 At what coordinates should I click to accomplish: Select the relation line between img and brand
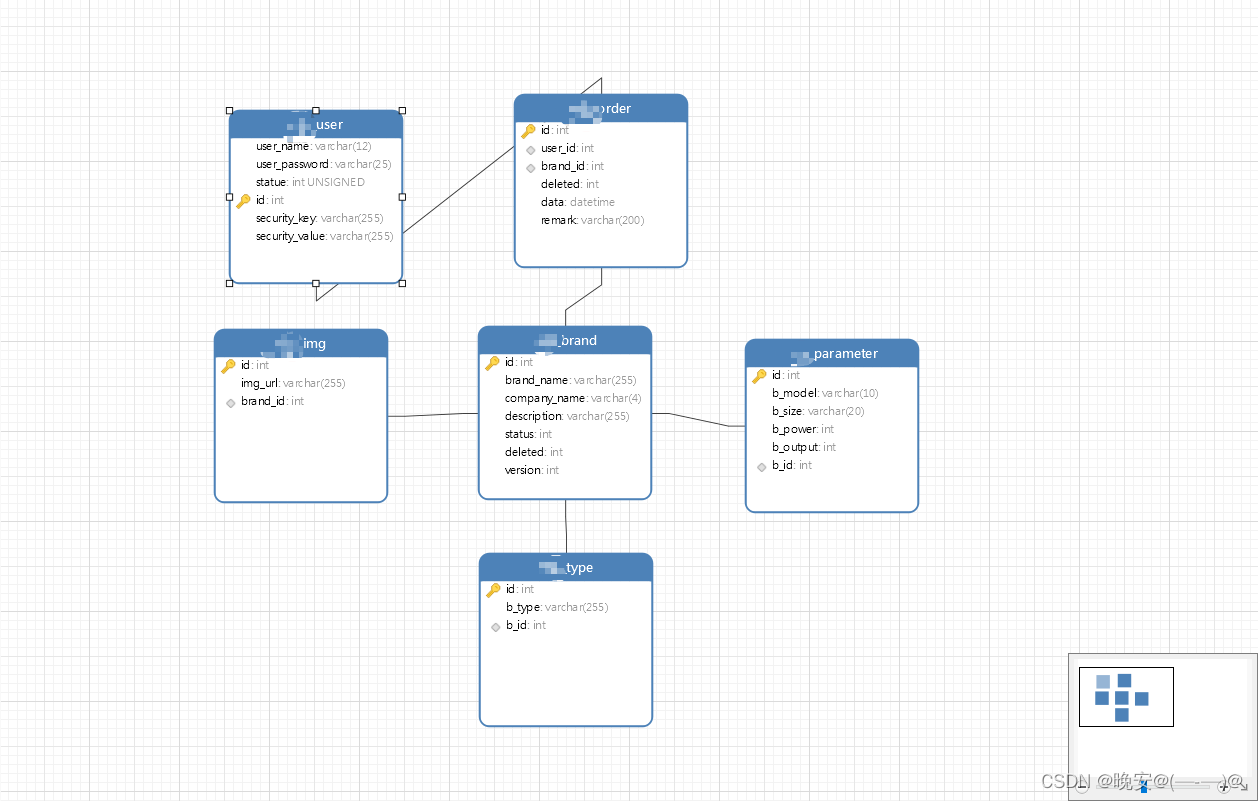coord(433,415)
